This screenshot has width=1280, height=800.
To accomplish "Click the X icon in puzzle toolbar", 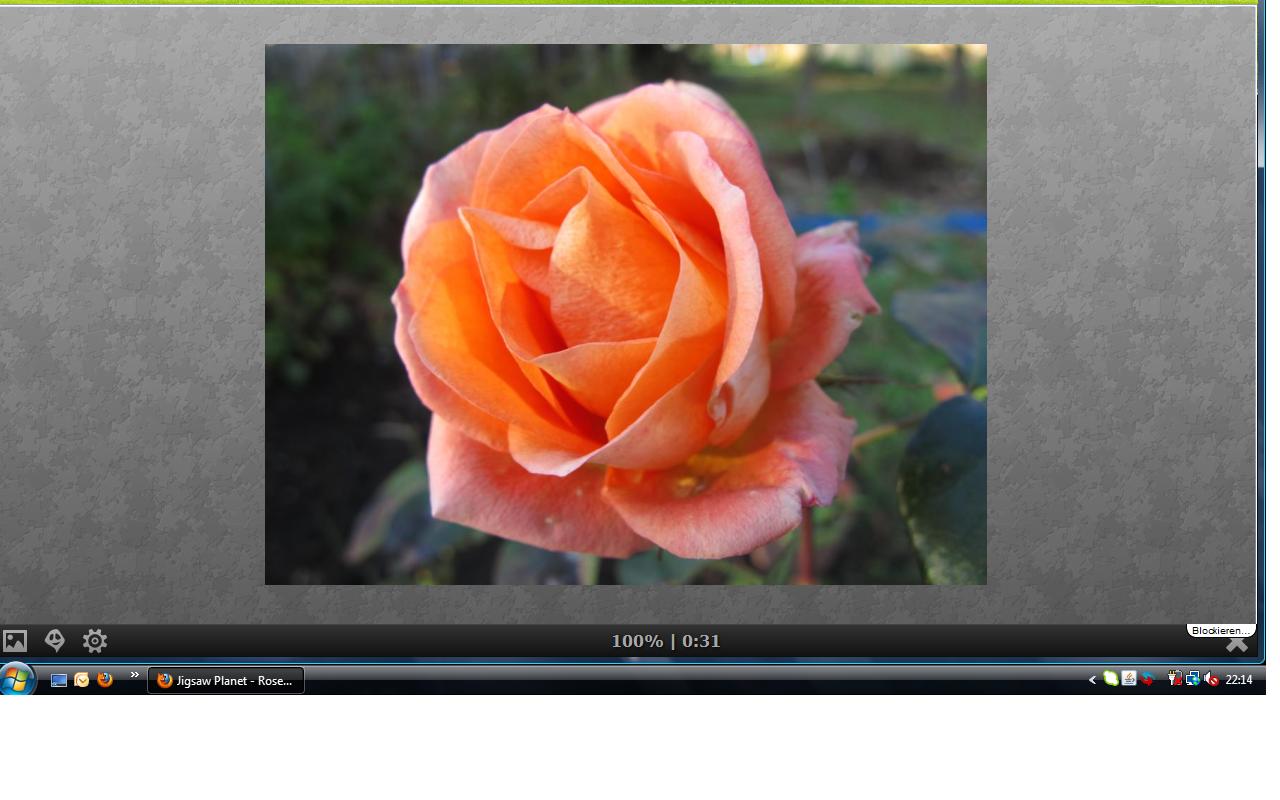I will (1237, 645).
